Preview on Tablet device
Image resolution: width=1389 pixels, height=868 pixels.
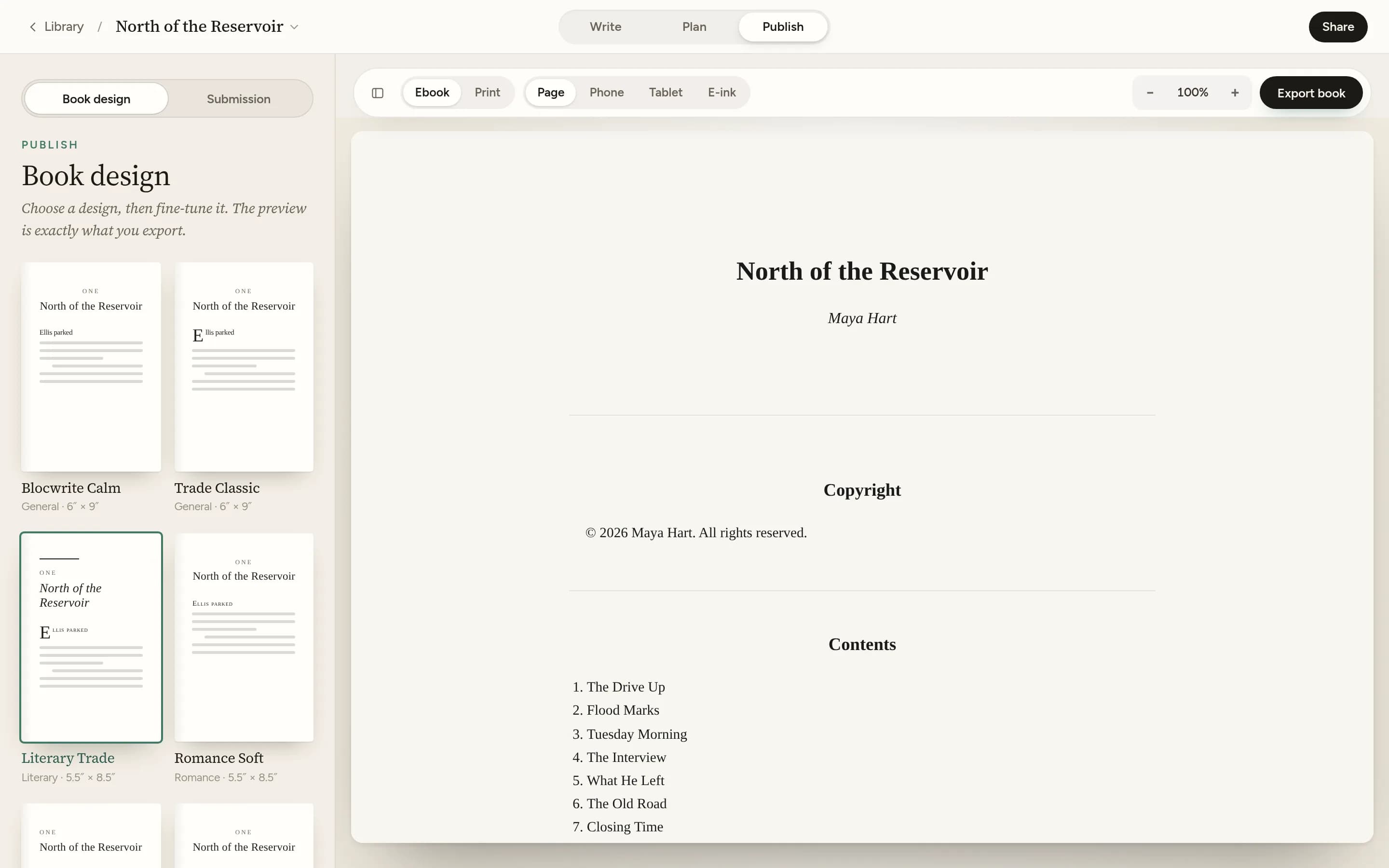click(x=665, y=93)
